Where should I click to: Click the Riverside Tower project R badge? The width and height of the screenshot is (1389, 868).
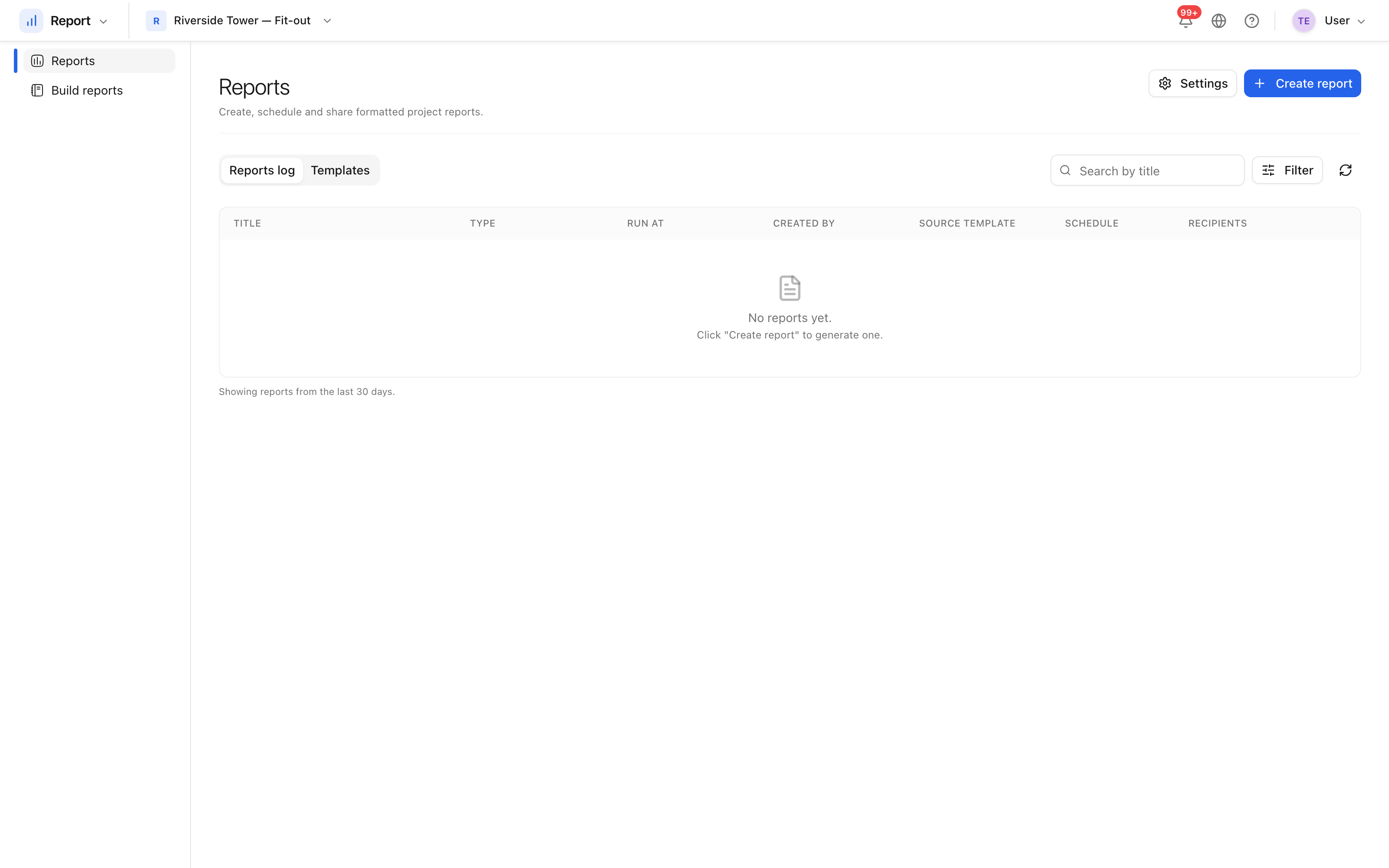[x=156, y=21]
